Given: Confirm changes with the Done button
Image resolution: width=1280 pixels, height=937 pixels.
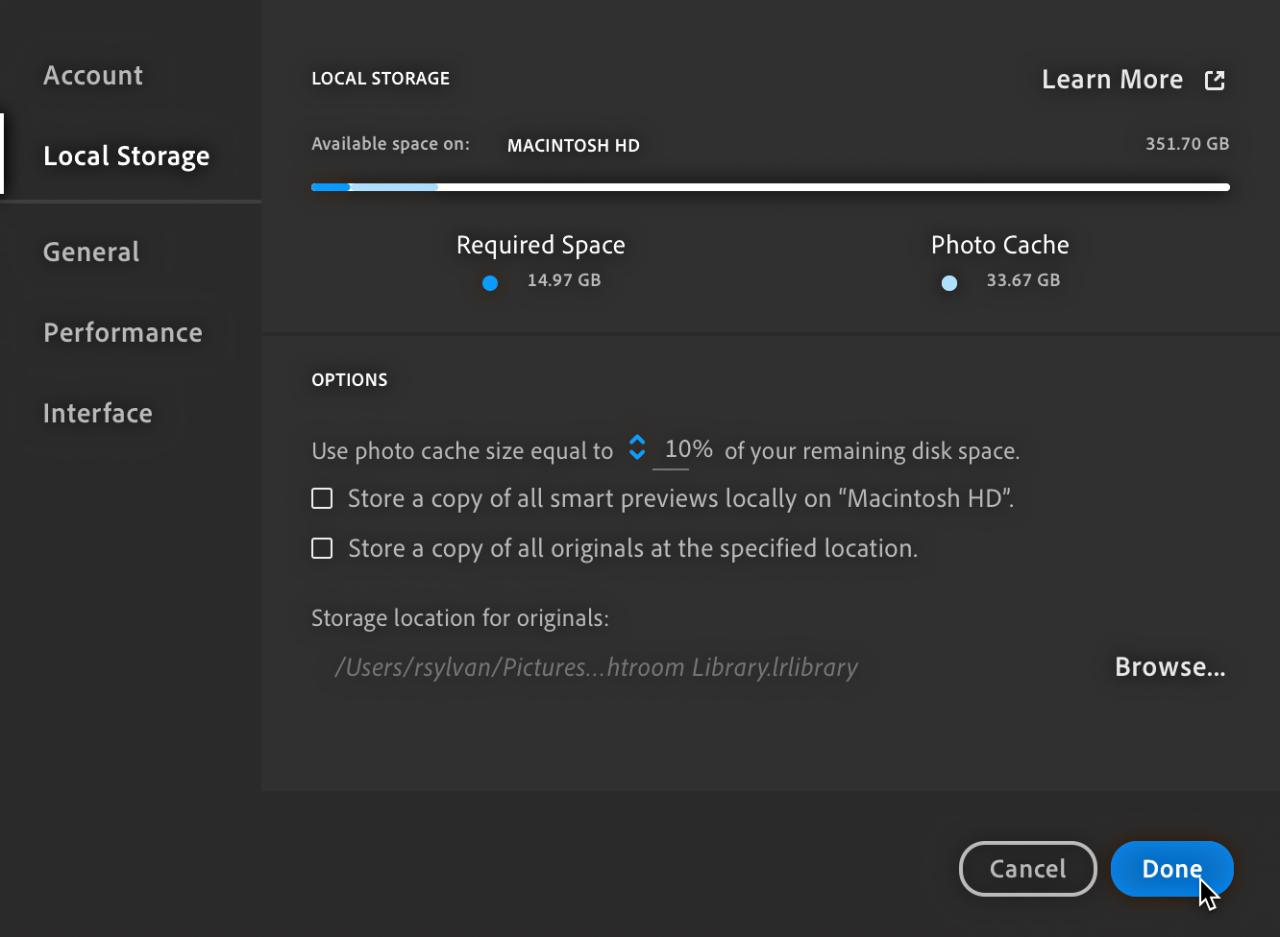Looking at the screenshot, I should point(1172,869).
